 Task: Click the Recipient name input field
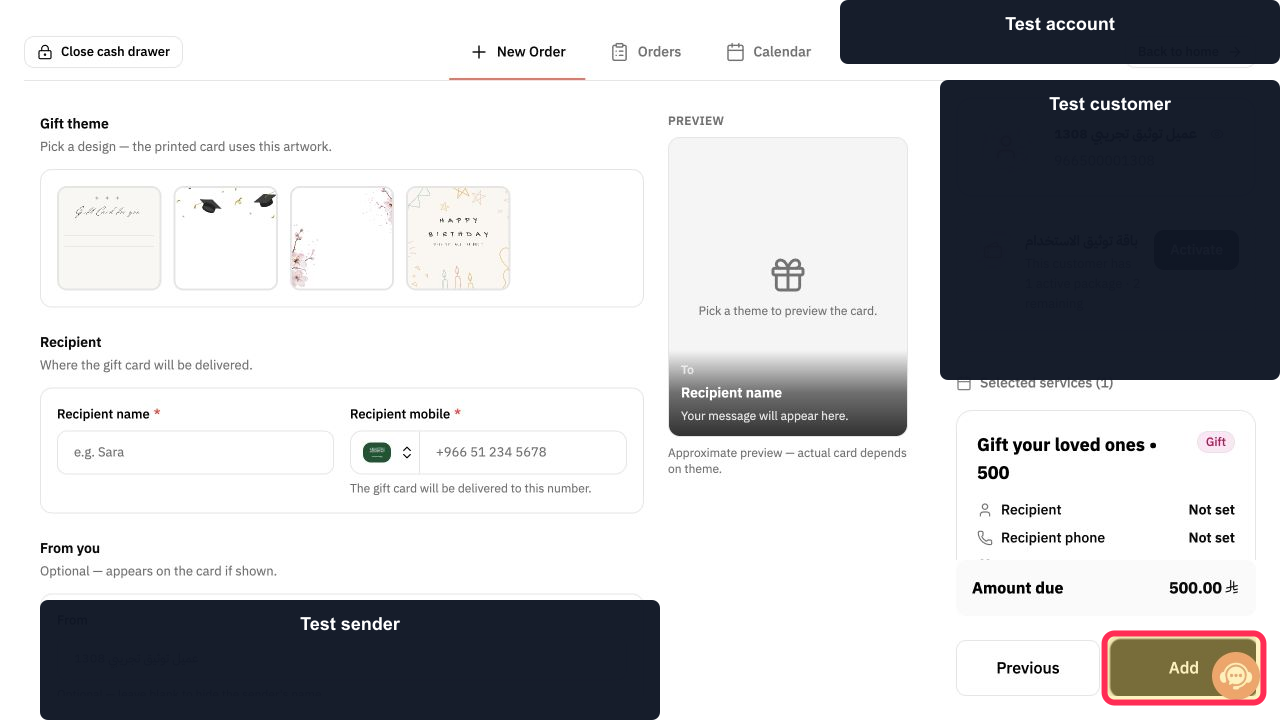[195, 452]
